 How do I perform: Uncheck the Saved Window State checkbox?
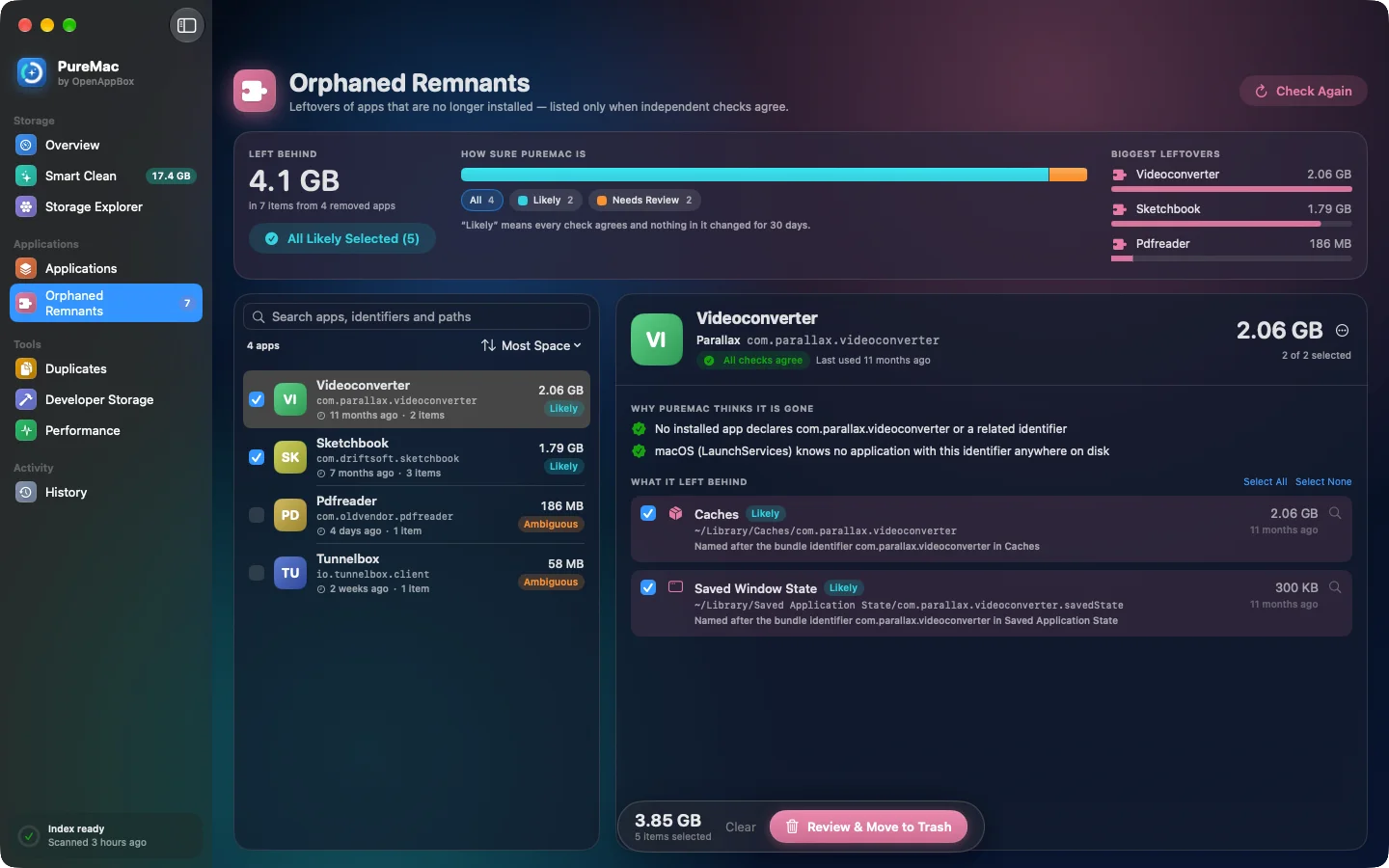click(648, 588)
